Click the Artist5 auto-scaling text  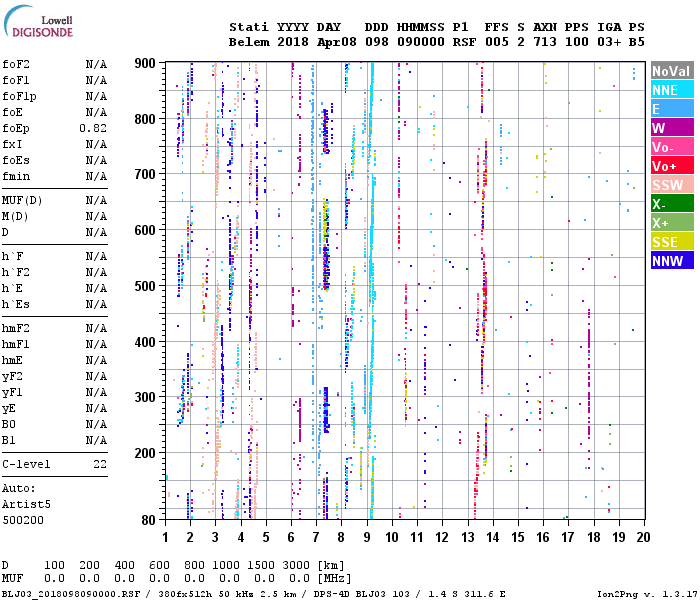[26, 504]
